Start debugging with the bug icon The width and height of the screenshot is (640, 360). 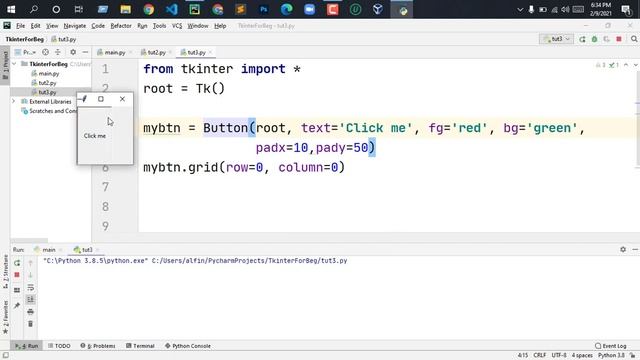point(594,39)
